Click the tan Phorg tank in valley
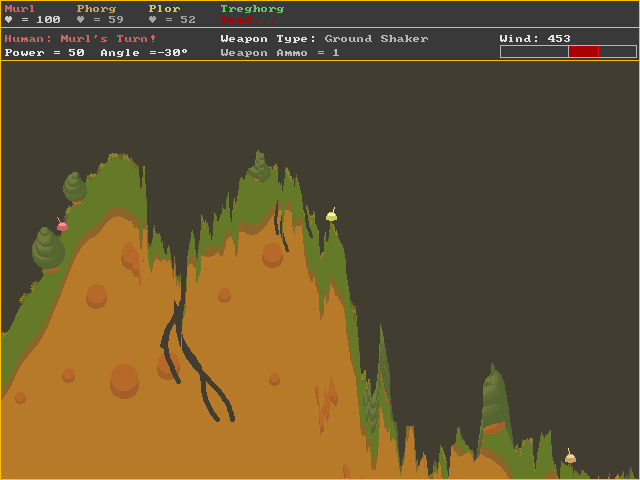 point(570,456)
